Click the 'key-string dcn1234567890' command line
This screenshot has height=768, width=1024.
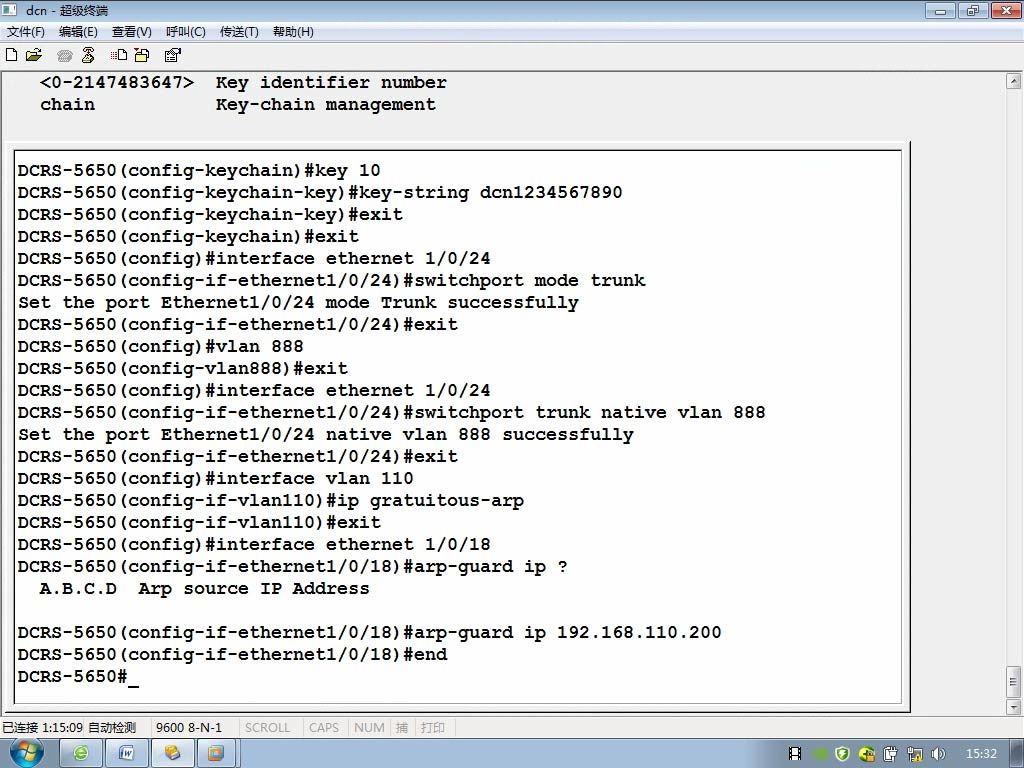[x=320, y=193]
